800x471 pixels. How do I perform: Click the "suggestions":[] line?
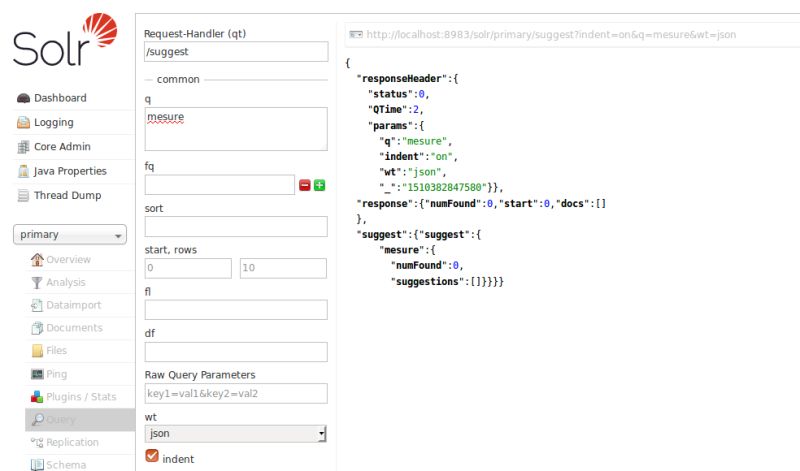pyautogui.click(x=447, y=282)
